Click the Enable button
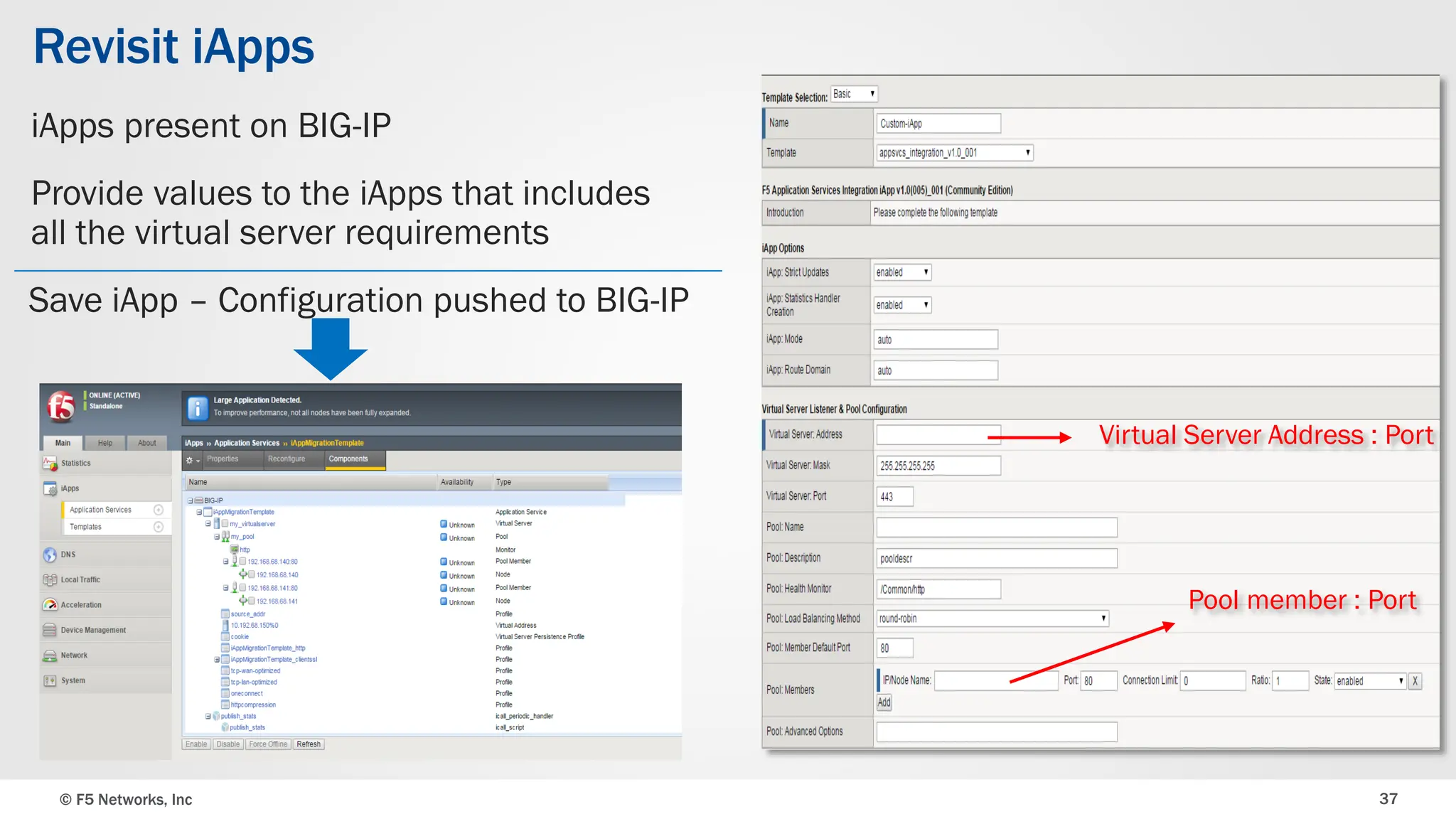The width and height of the screenshot is (1456, 819). click(x=196, y=744)
